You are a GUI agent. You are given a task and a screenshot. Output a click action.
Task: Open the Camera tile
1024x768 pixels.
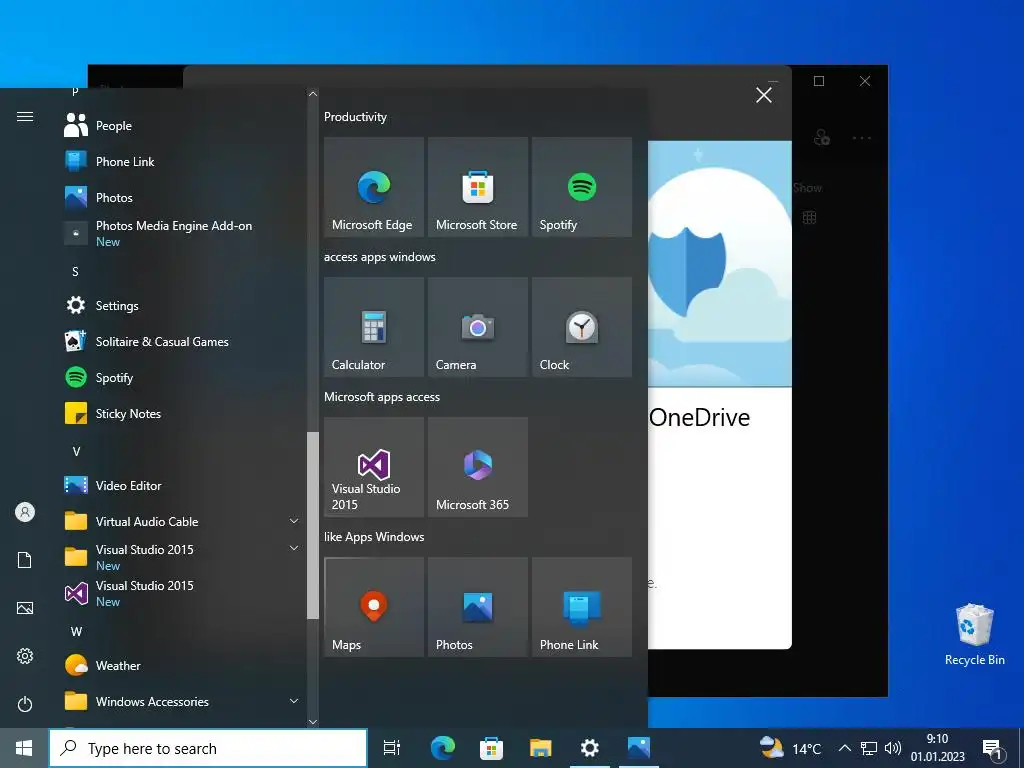pyautogui.click(x=477, y=327)
